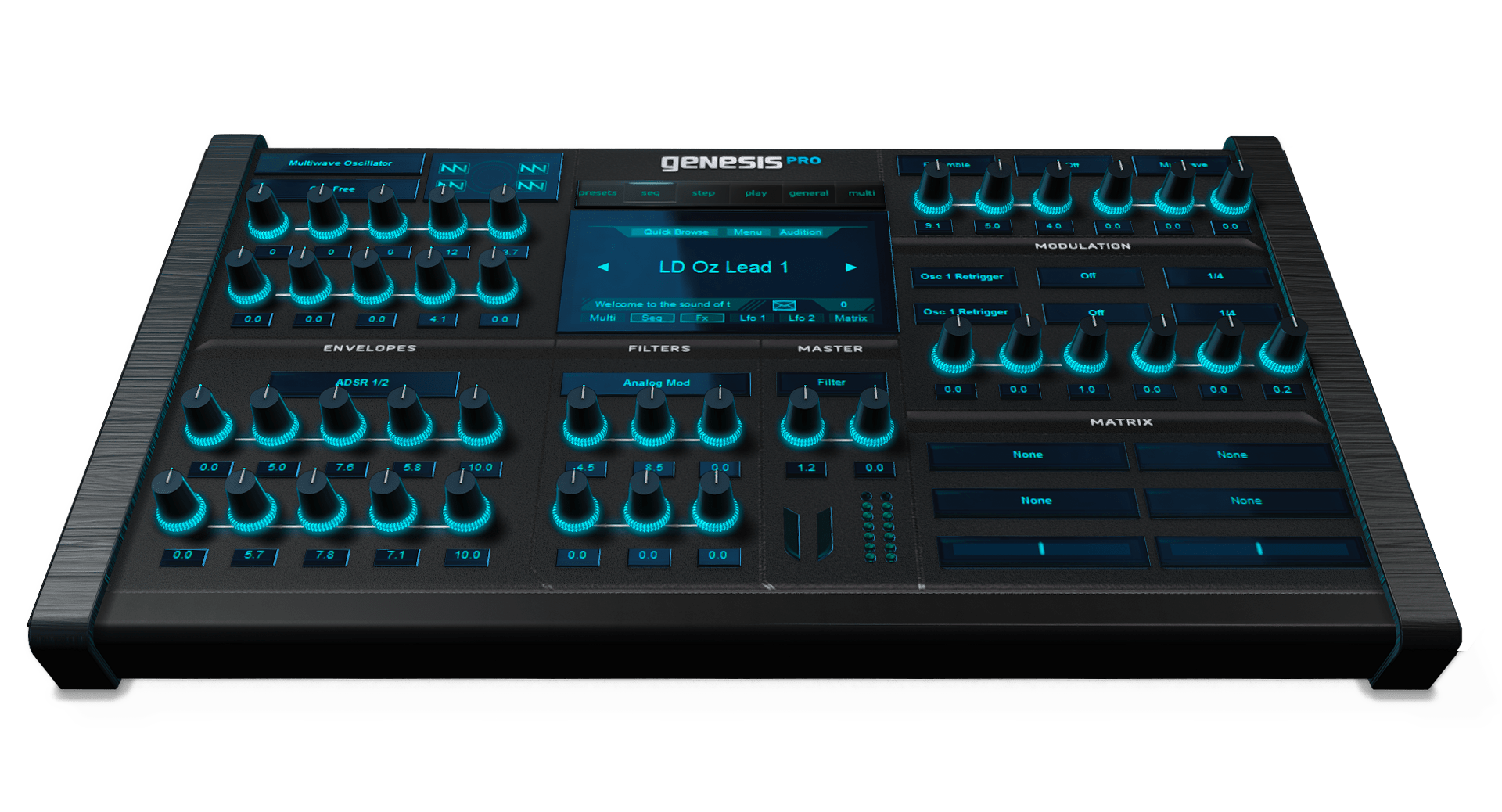Click the Welcome to the sound message
Image resolution: width=1502 pixels, height=812 pixels.
[663, 304]
